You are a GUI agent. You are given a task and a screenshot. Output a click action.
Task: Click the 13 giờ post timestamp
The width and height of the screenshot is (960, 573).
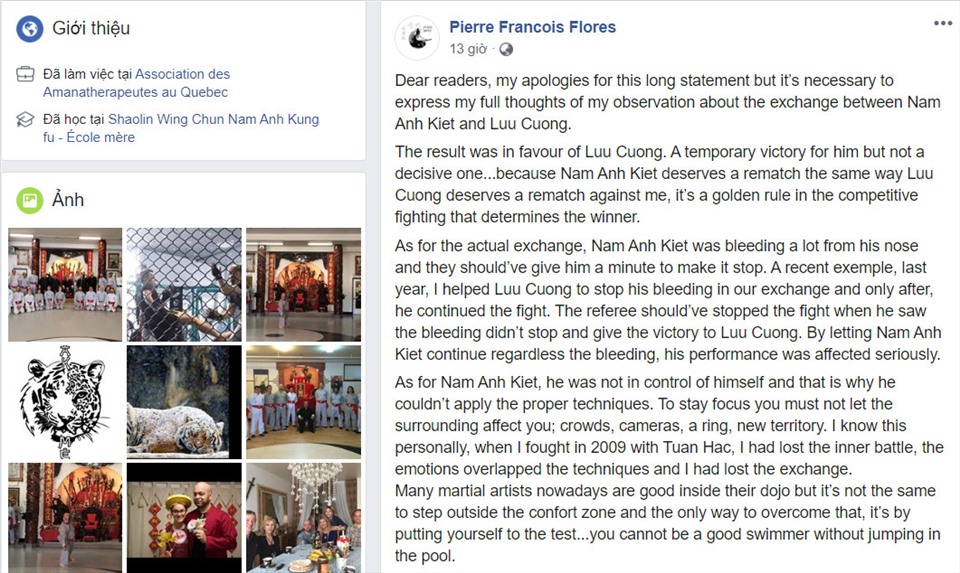[468, 49]
